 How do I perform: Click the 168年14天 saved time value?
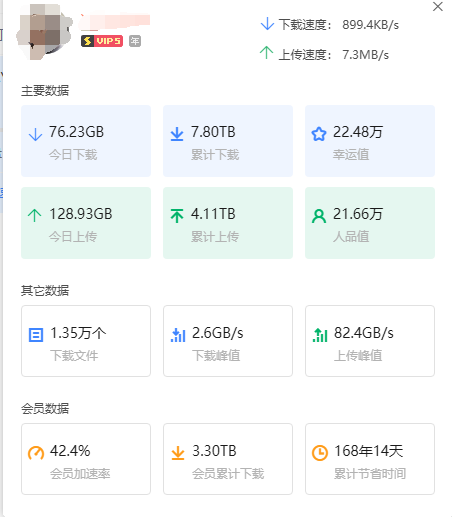[x=369, y=451]
